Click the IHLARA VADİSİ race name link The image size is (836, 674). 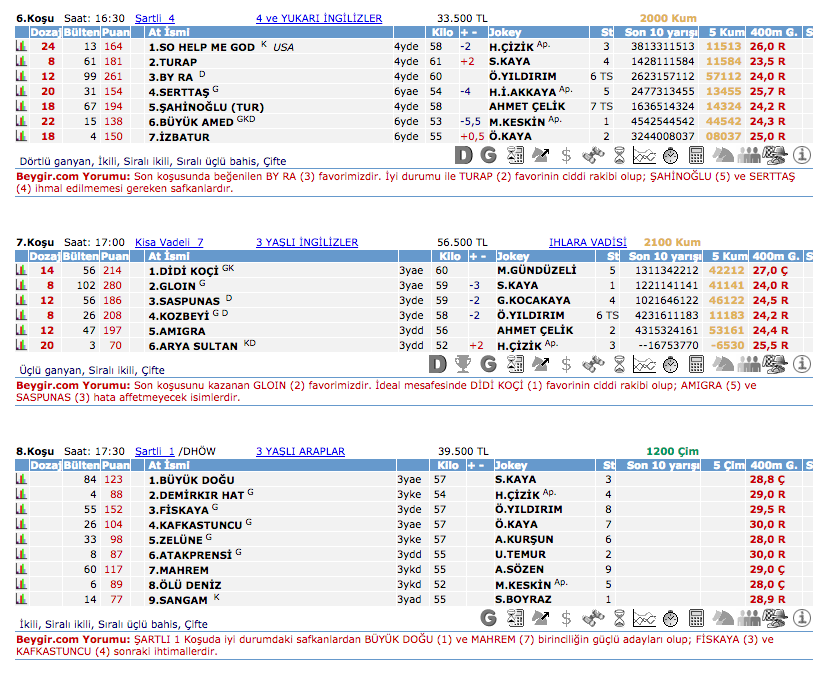(x=587, y=242)
